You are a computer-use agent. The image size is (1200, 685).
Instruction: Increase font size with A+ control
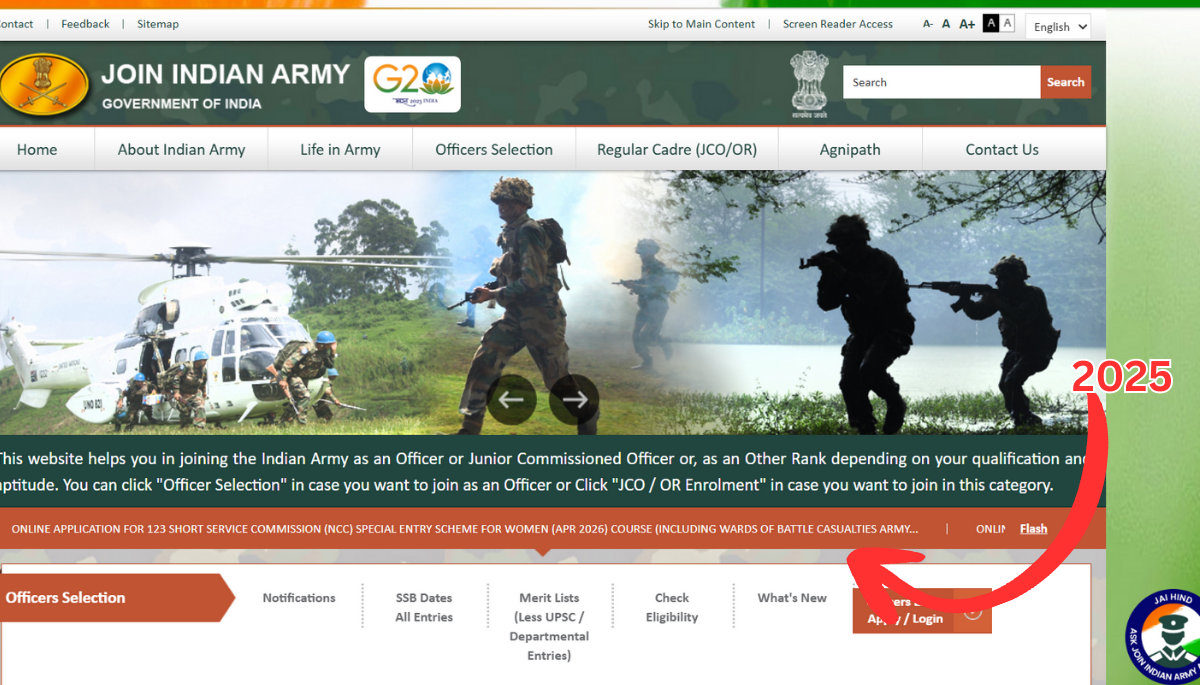point(967,24)
